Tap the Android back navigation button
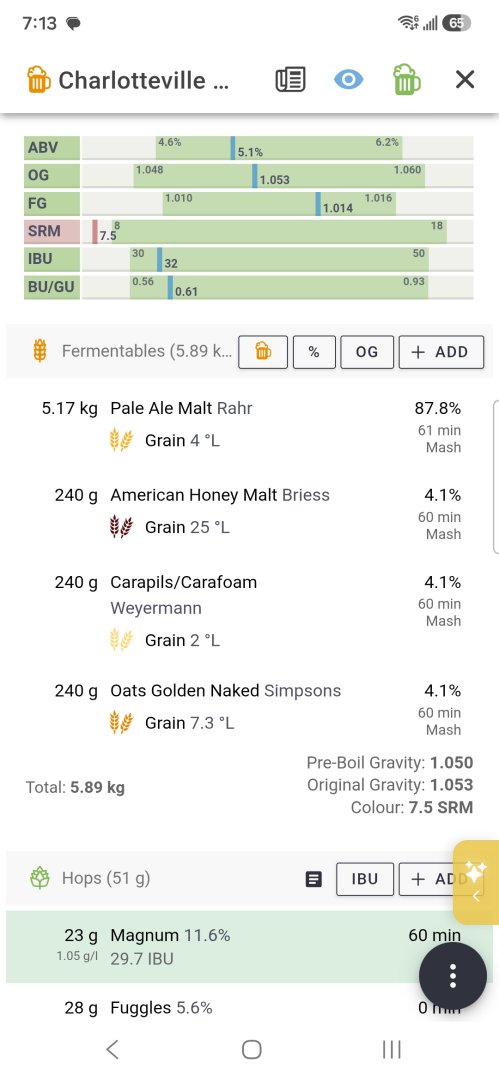499x1080 pixels. click(x=113, y=1049)
